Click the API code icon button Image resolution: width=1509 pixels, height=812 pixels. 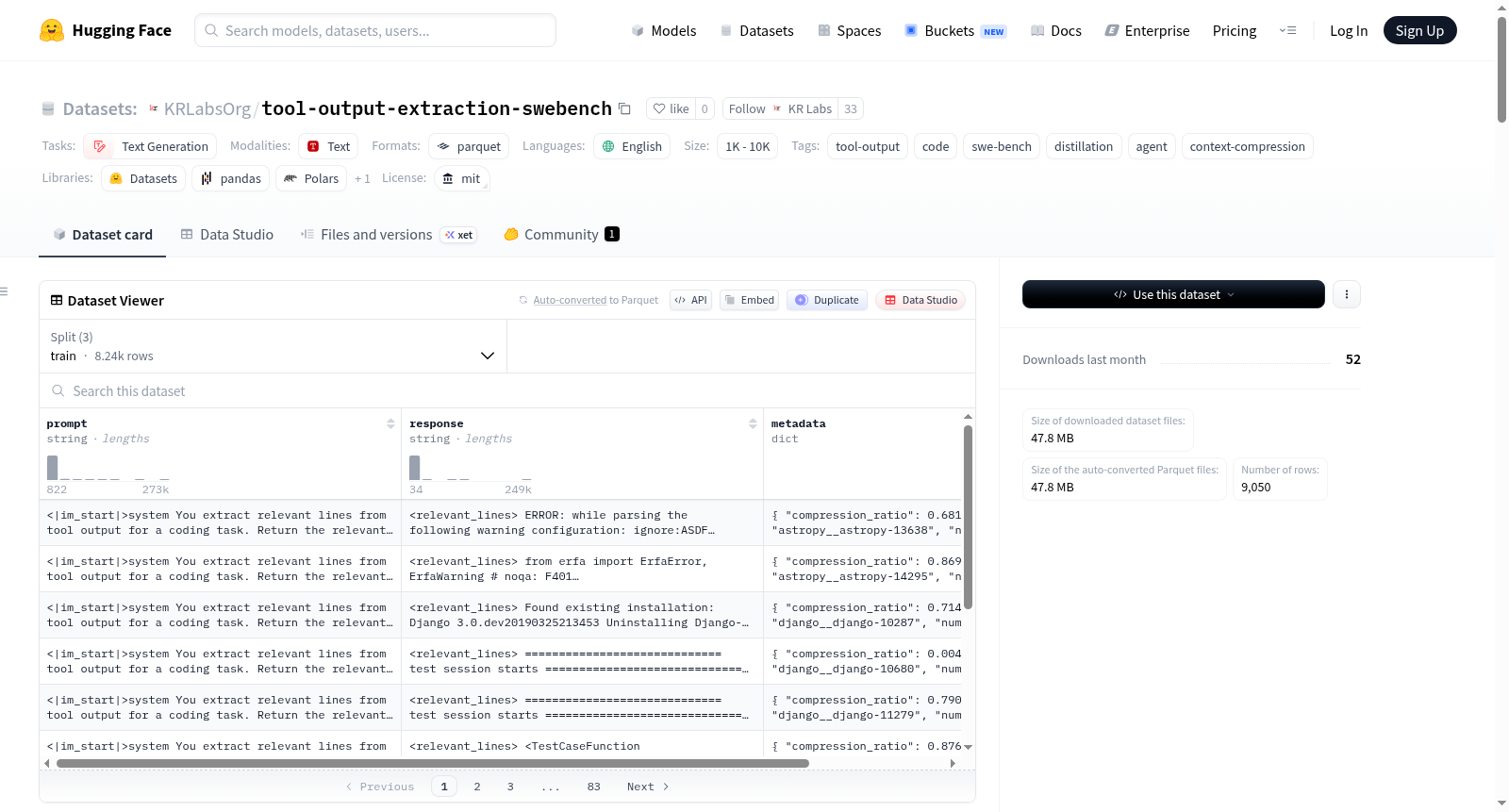(x=690, y=300)
